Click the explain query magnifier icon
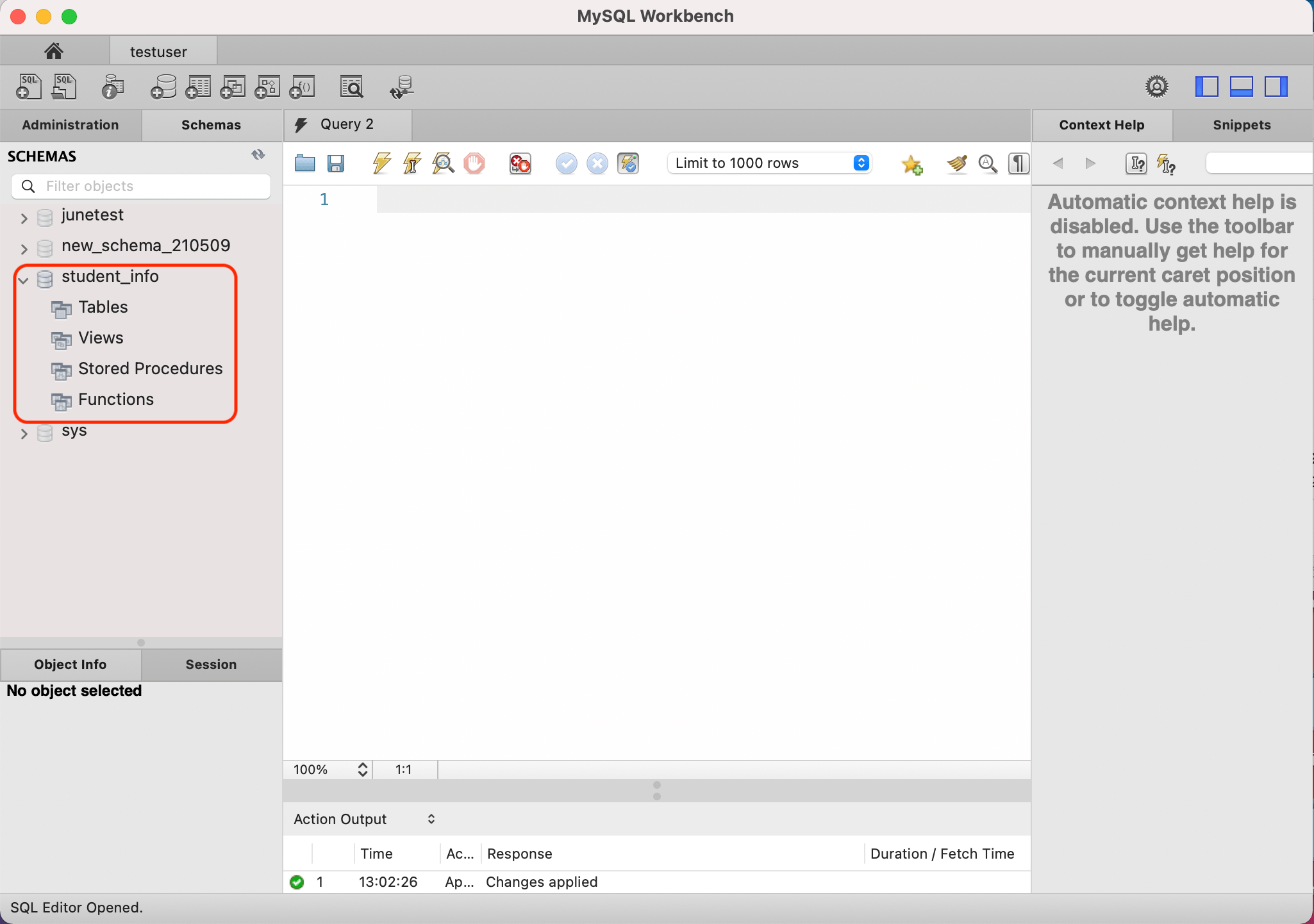 443,163
